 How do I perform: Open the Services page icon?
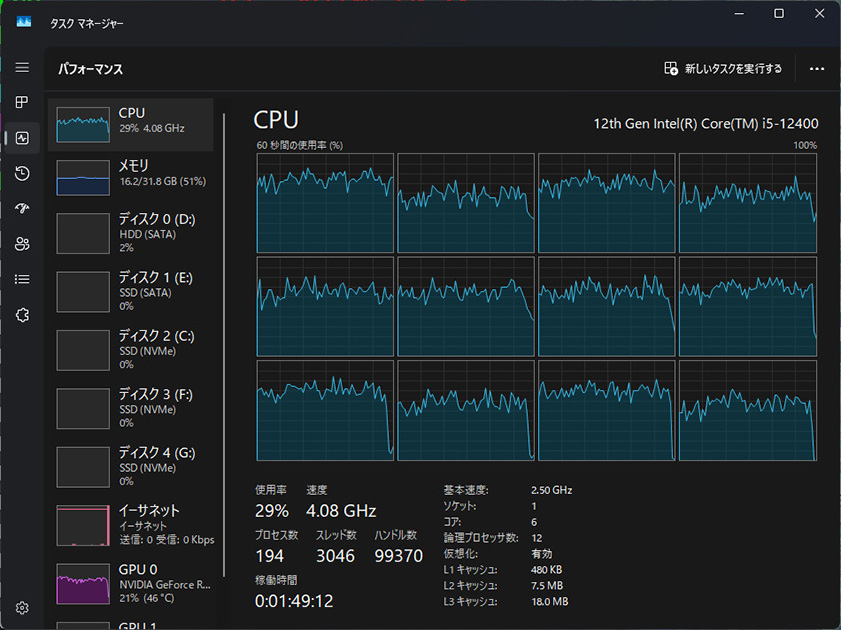point(22,315)
